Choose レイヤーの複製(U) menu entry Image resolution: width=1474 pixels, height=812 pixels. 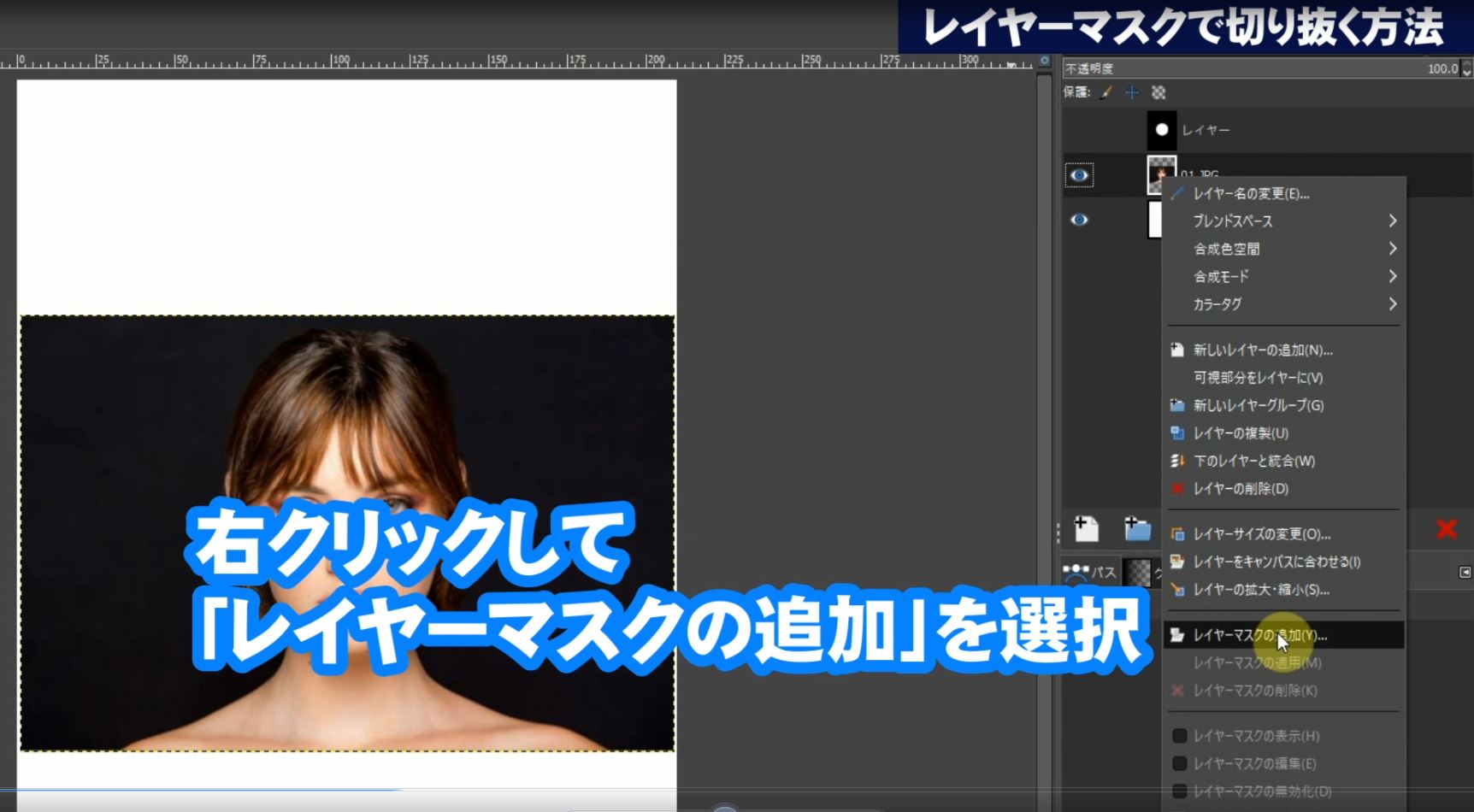tap(1241, 433)
